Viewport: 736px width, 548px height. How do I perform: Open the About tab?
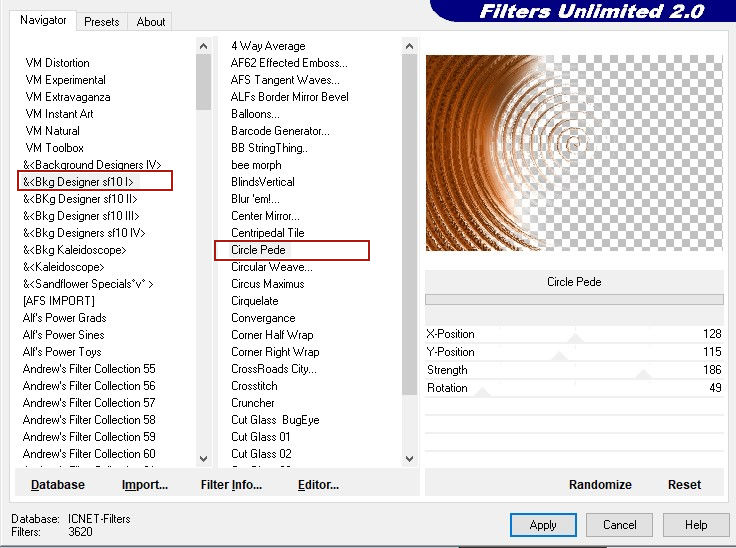click(151, 21)
